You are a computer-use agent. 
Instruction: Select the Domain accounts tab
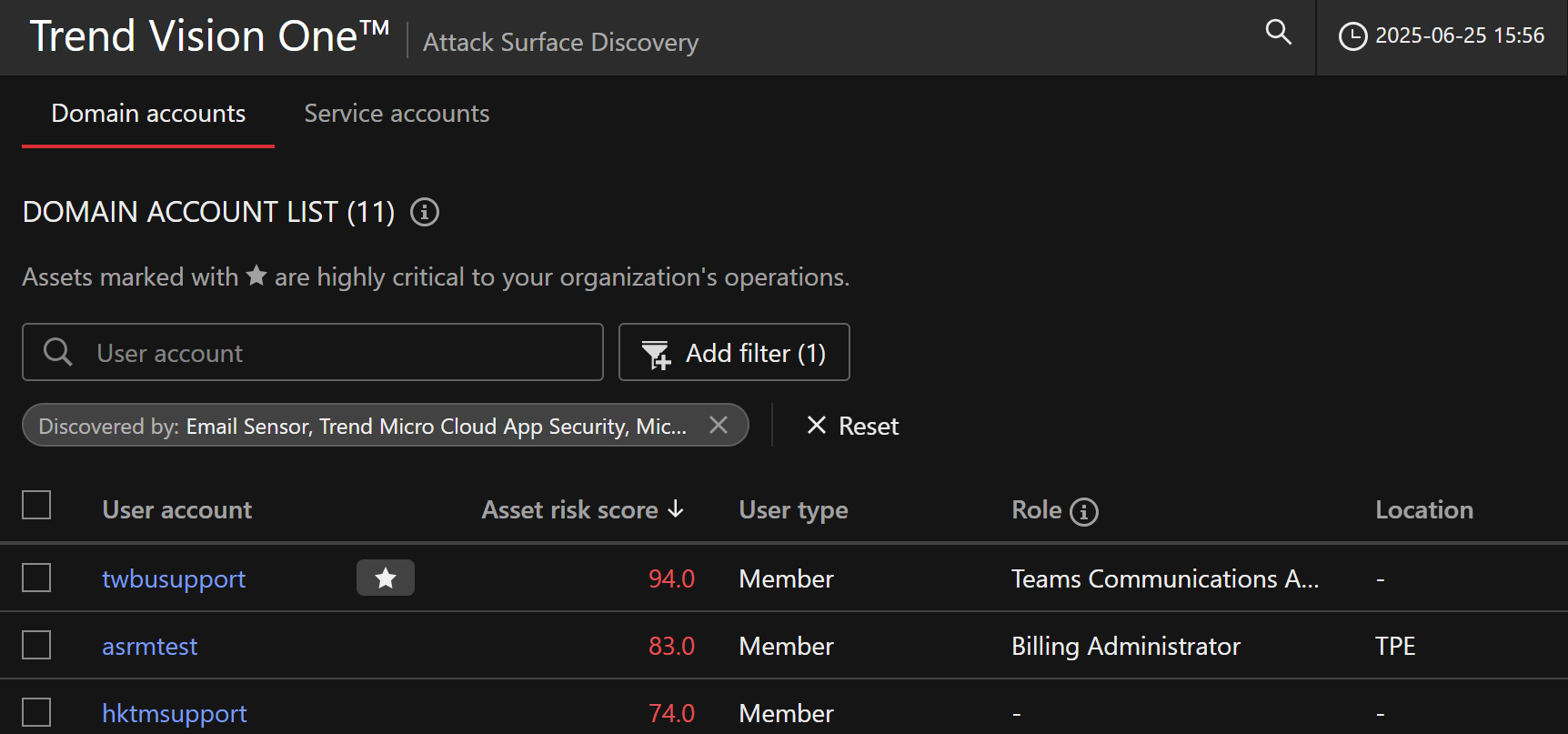(x=148, y=114)
